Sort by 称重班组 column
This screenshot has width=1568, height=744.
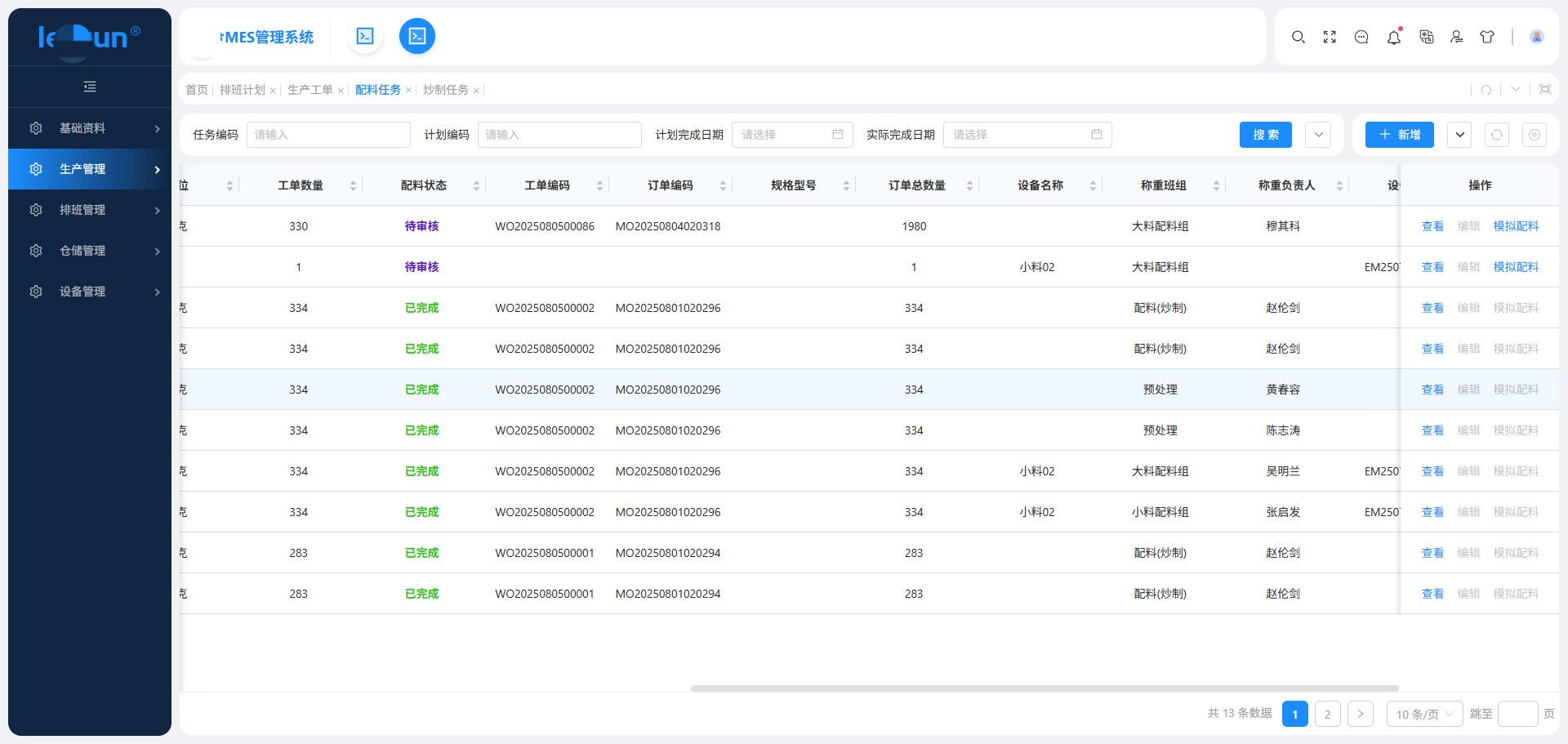[x=1216, y=186]
